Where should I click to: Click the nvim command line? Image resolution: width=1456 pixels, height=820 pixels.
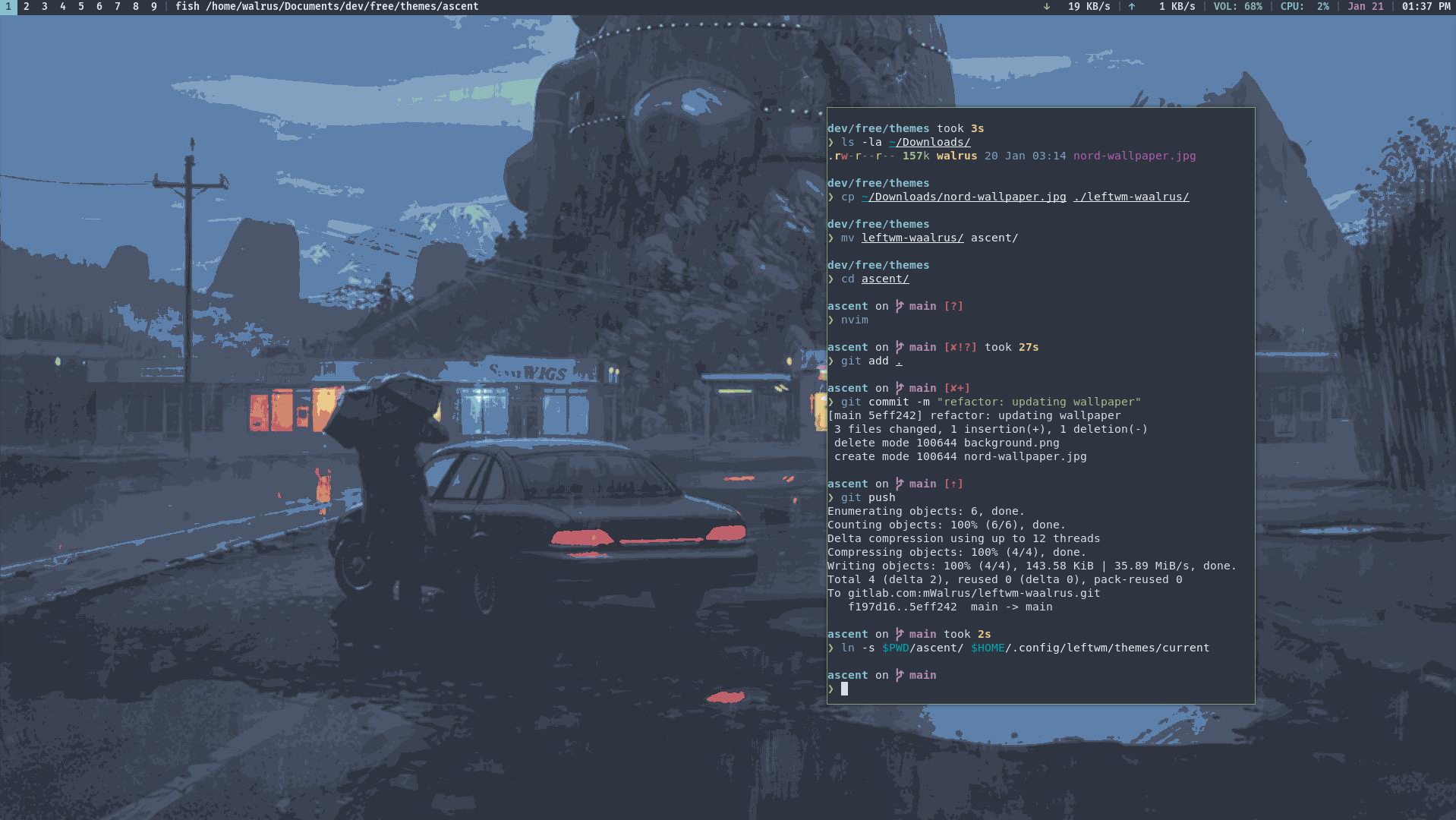(854, 320)
